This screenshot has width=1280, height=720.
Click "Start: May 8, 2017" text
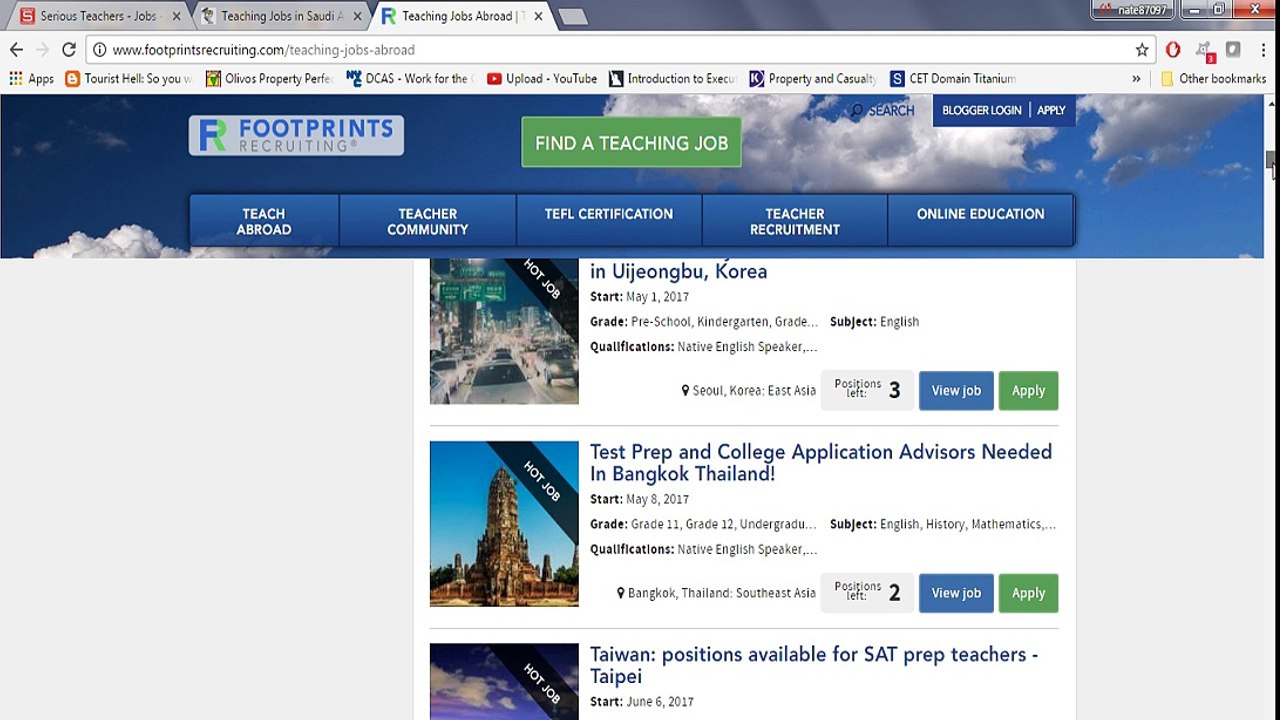[639, 499]
